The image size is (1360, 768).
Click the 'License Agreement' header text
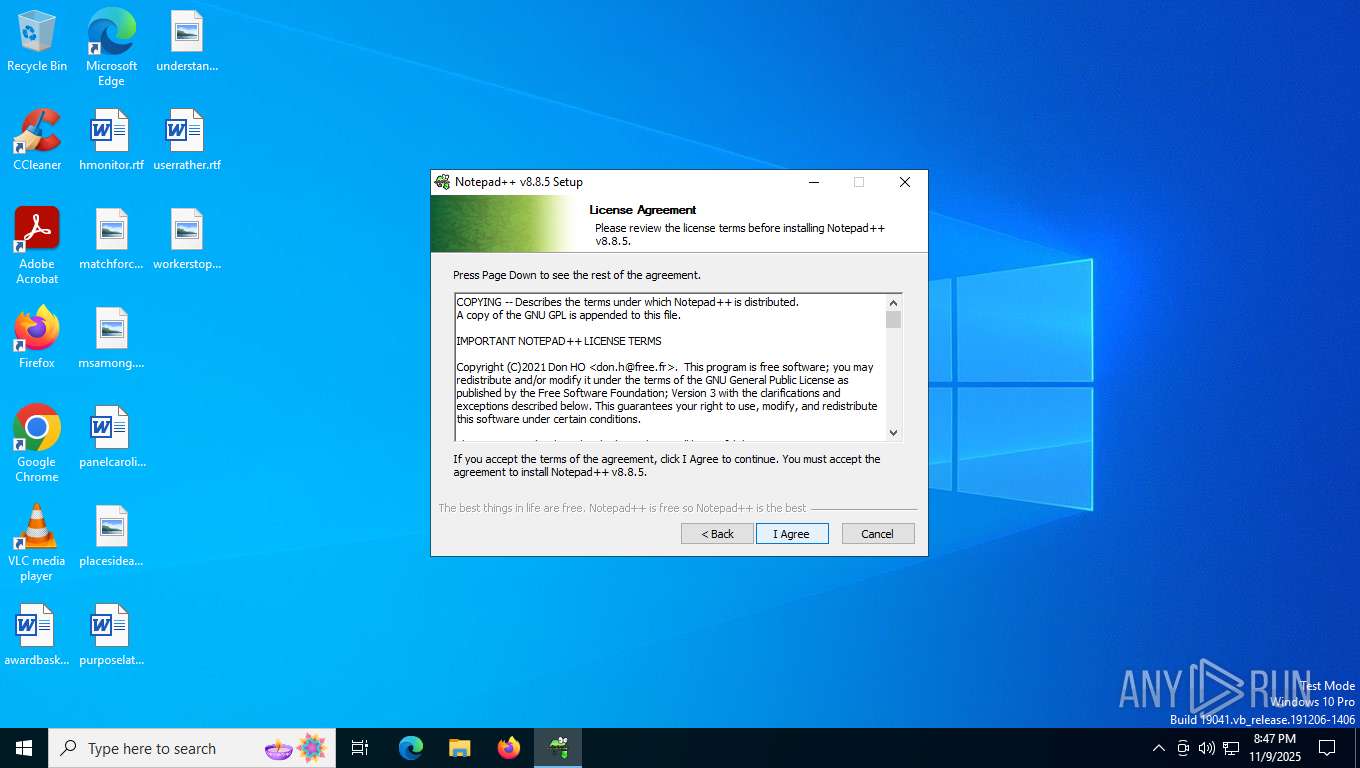(x=642, y=210)
